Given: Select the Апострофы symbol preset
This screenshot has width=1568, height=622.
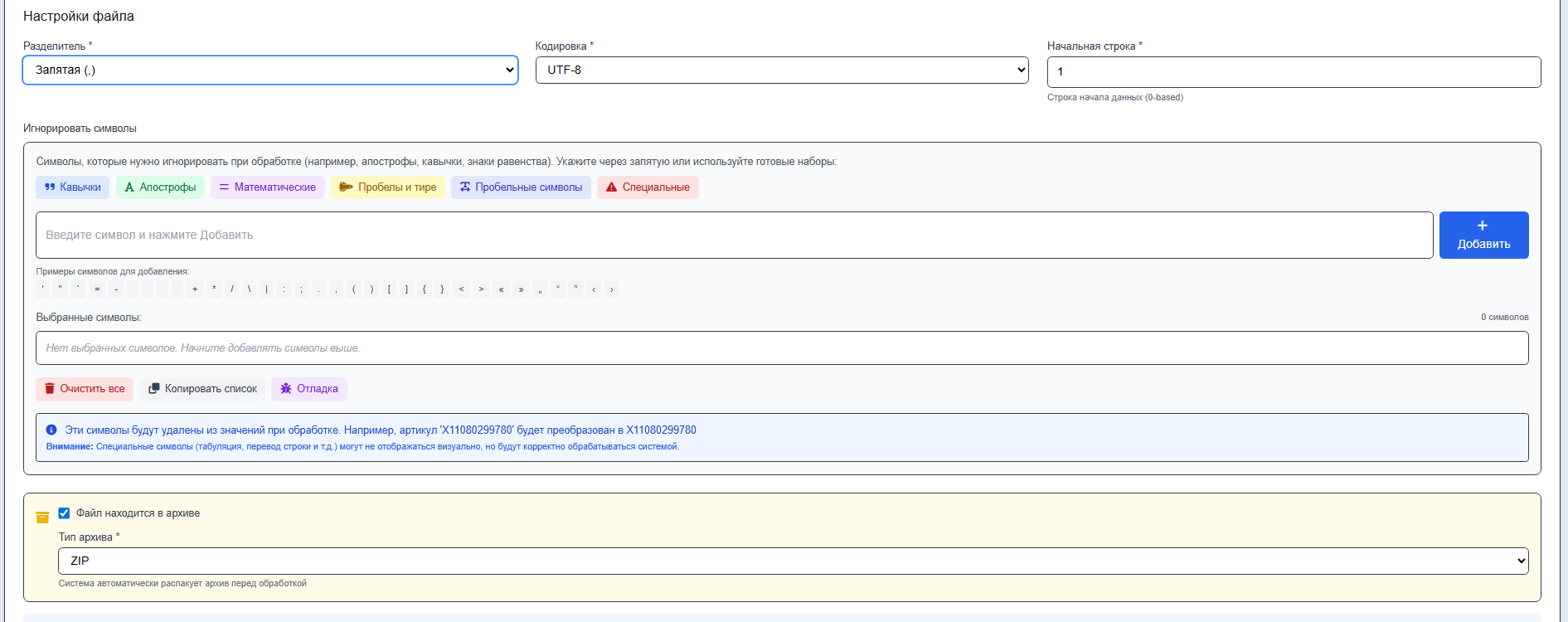Looking at the screenshot, I should pos(160,187).
